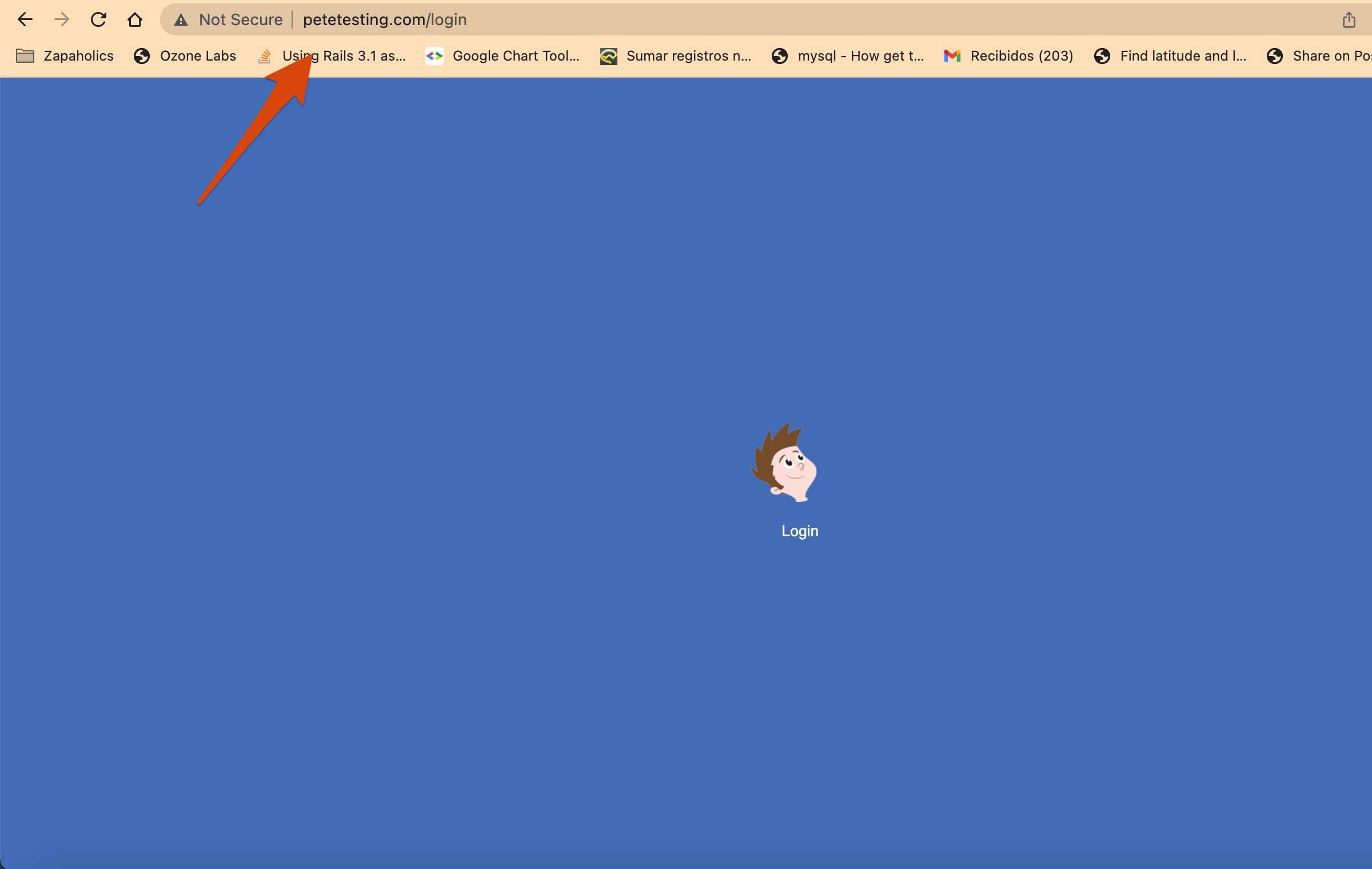The height and width of the screenshot is (869, 1372).
Task: Click the cartoon boy avatar image
Action: [784, 462]
